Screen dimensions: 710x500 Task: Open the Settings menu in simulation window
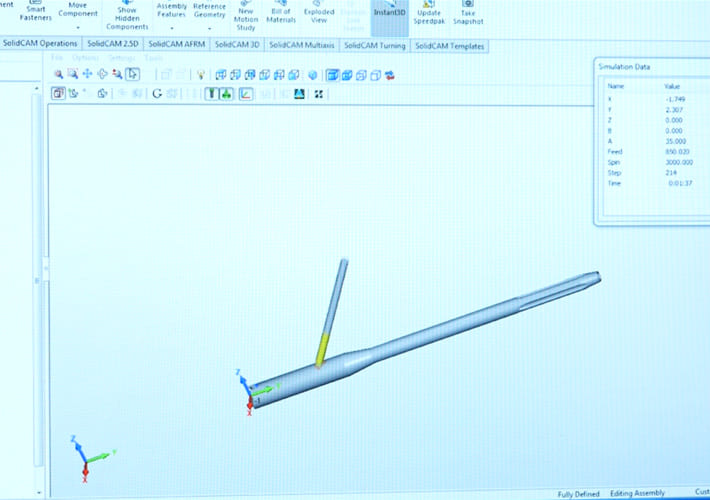coord(121,58)
